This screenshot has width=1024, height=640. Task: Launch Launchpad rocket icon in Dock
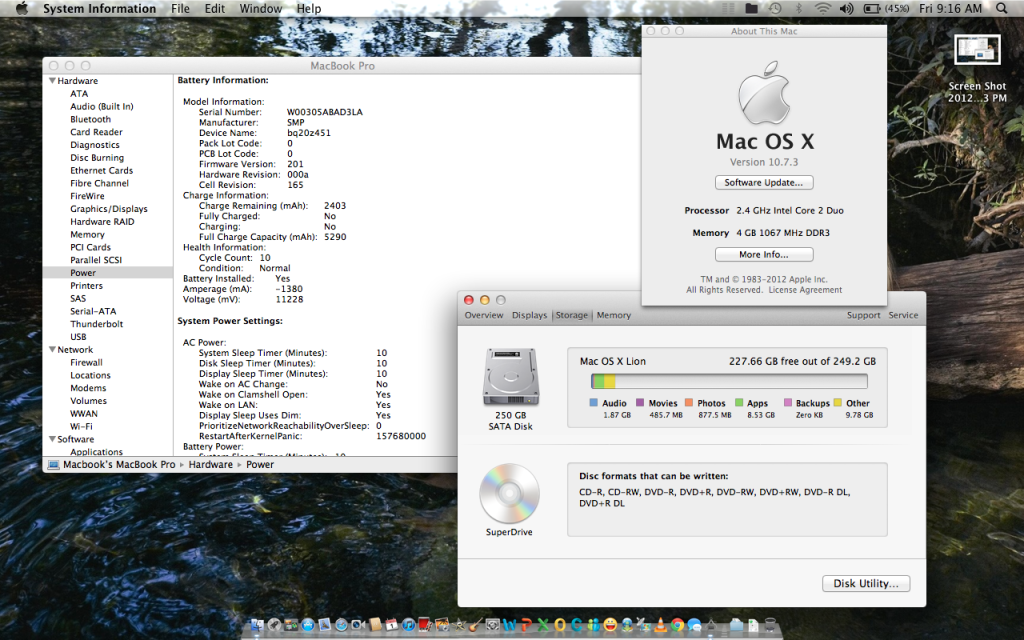pos(274,625)
